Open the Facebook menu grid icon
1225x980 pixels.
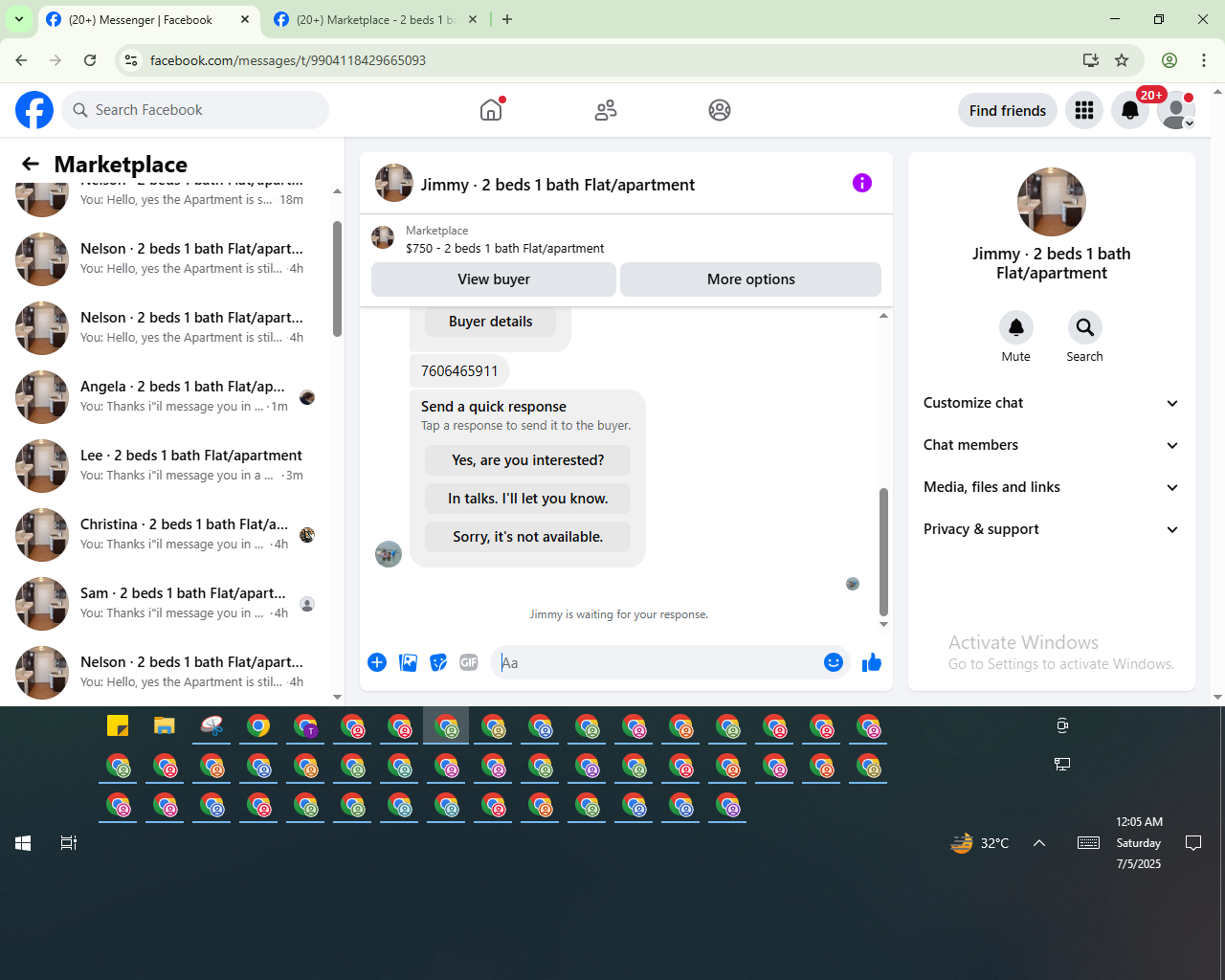point(1084,110)
